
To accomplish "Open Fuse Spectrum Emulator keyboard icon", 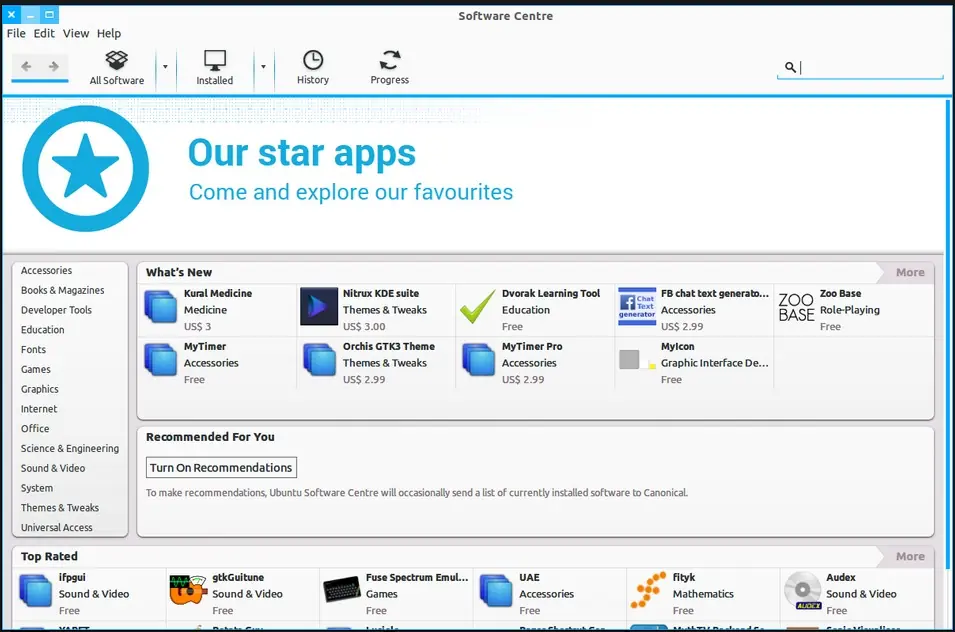I will point(342,589).
